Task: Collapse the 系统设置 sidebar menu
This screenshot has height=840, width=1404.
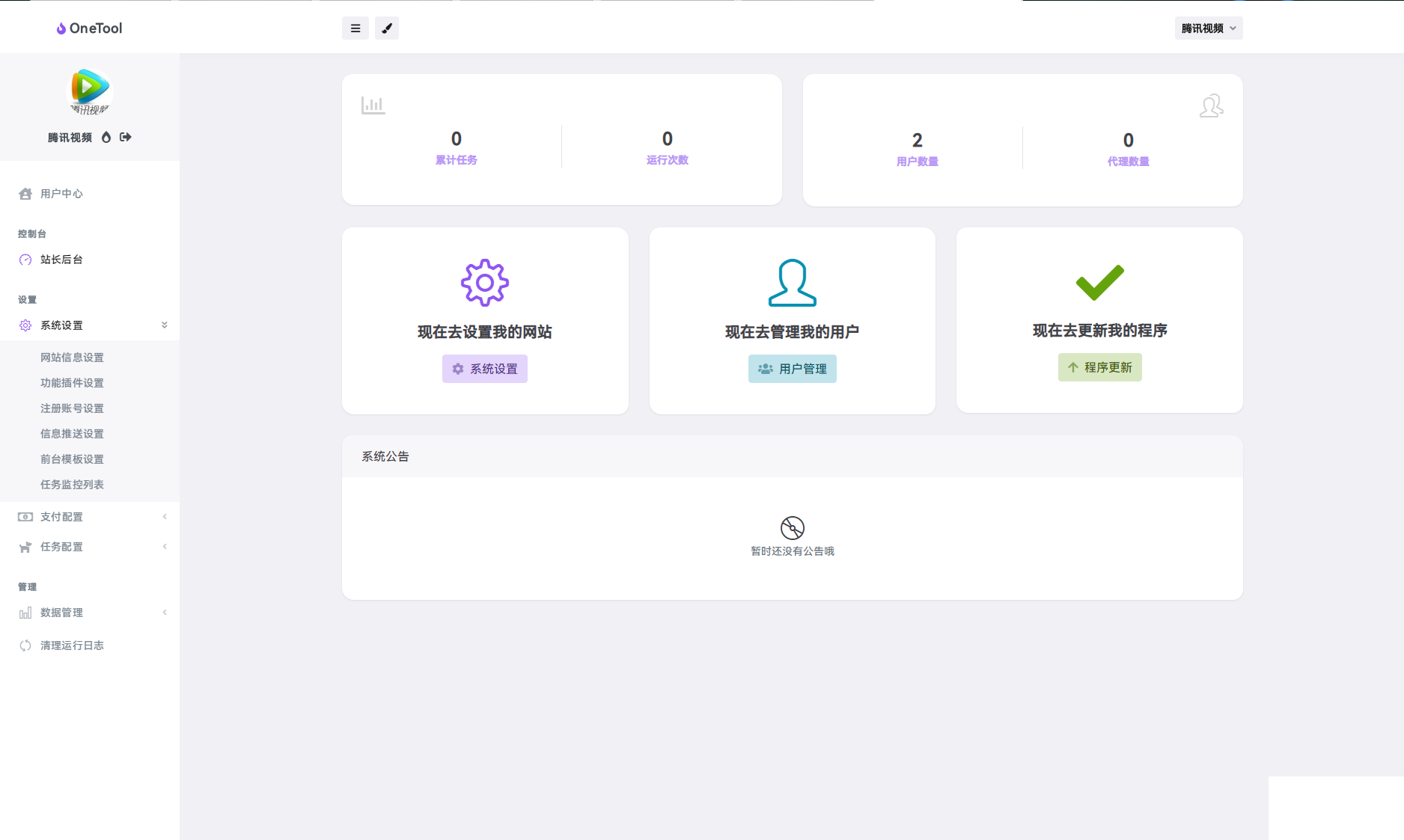Action: point(90,325)
